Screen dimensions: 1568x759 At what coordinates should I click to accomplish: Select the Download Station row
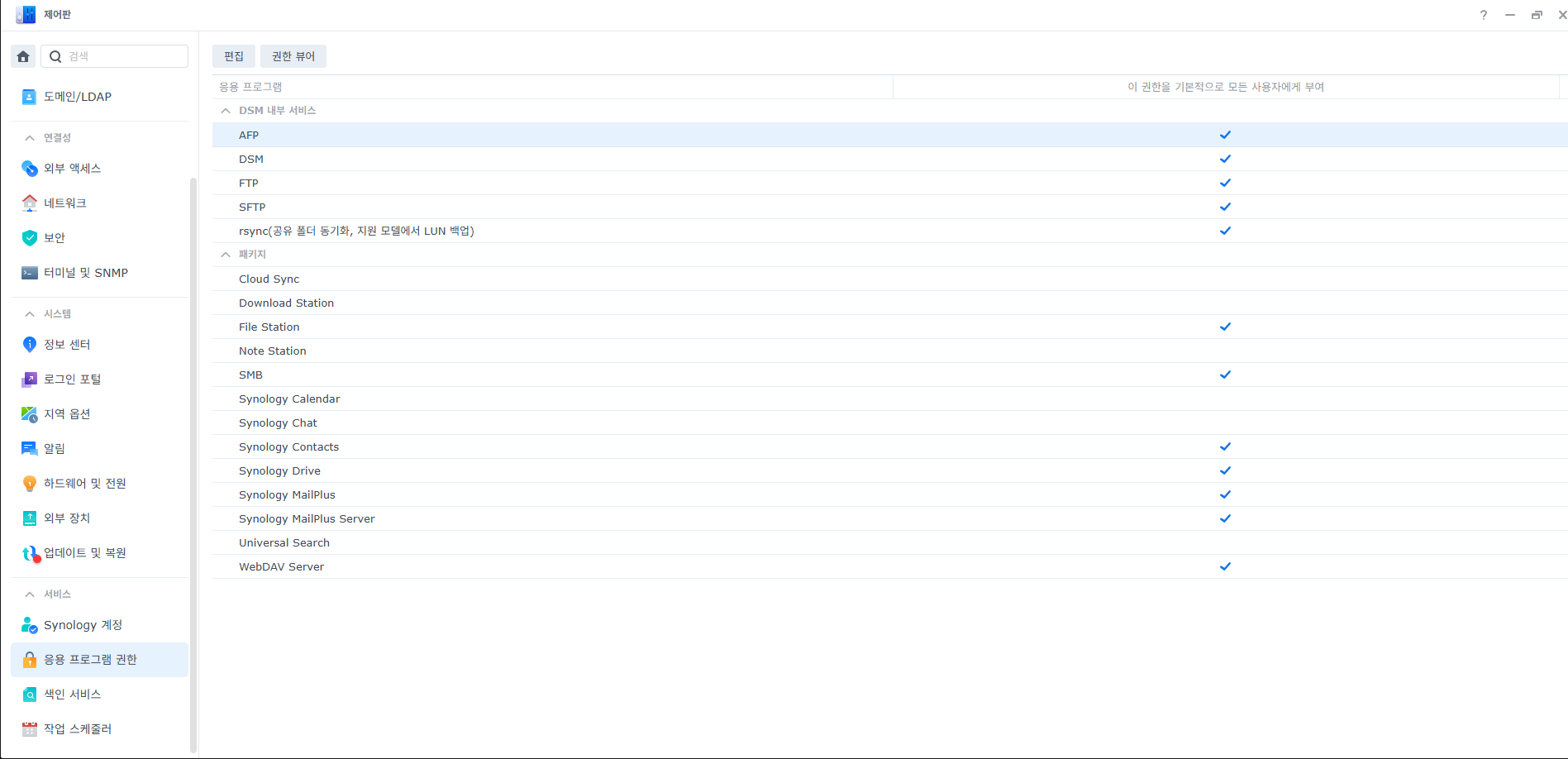[890, 303]
